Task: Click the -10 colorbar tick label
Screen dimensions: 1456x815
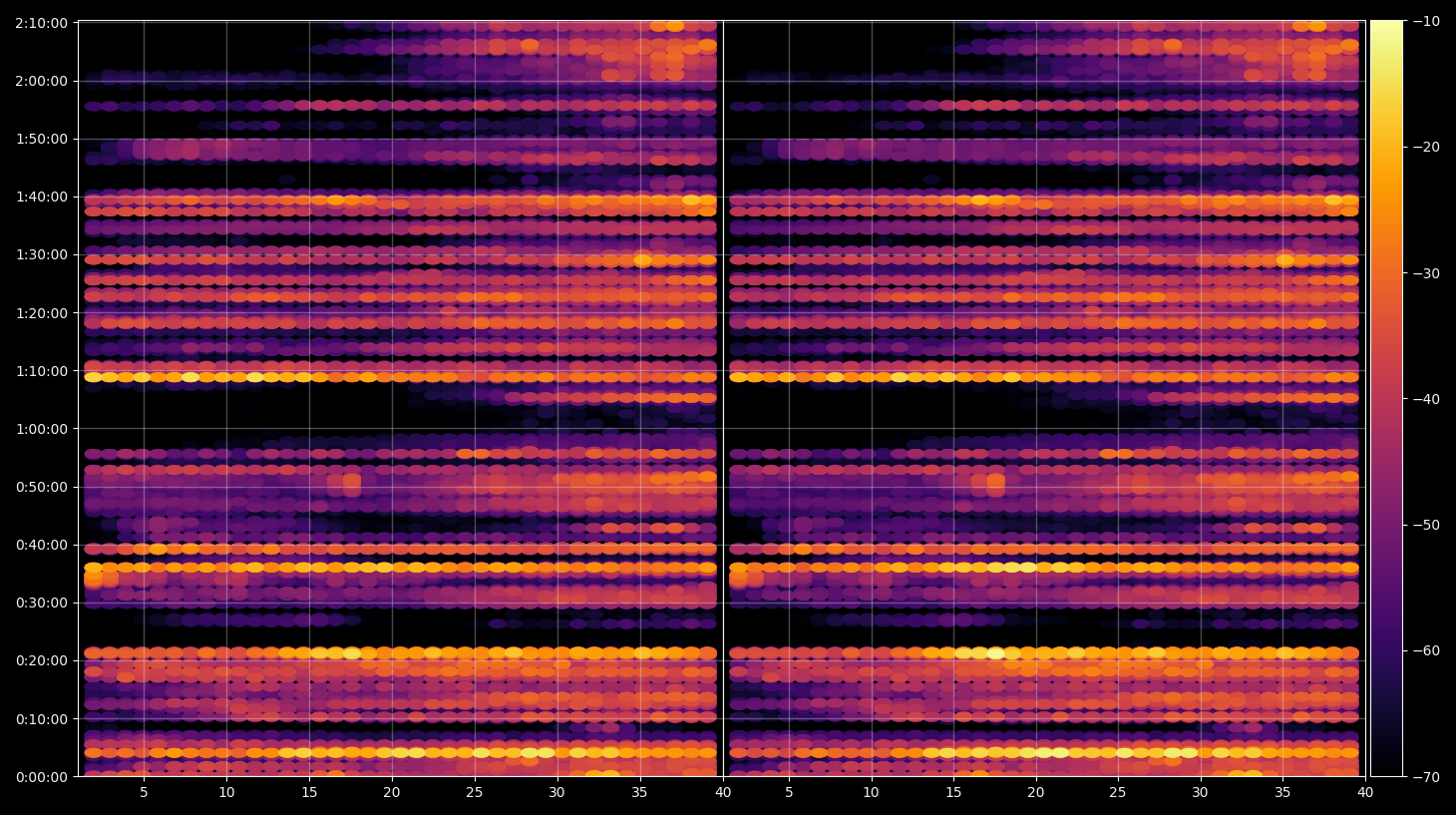Action: click(x=1426, y=21)
